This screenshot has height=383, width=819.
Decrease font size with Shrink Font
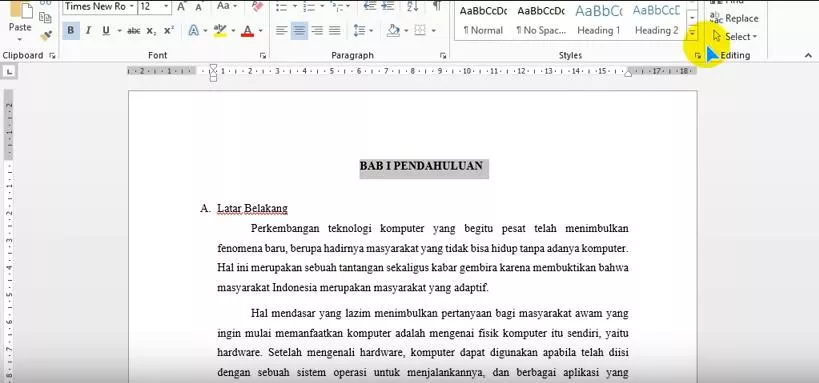click(198, 6)
